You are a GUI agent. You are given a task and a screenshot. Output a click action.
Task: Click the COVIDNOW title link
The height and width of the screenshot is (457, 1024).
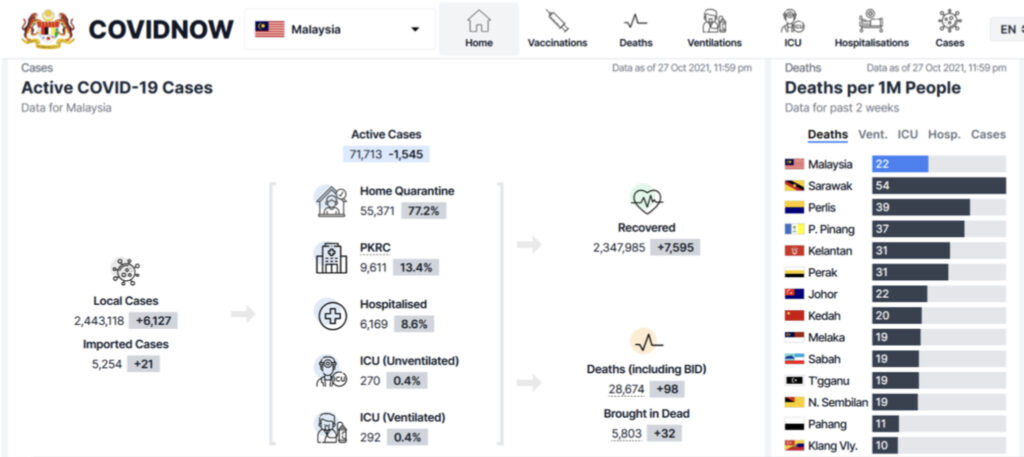[159, 29]
